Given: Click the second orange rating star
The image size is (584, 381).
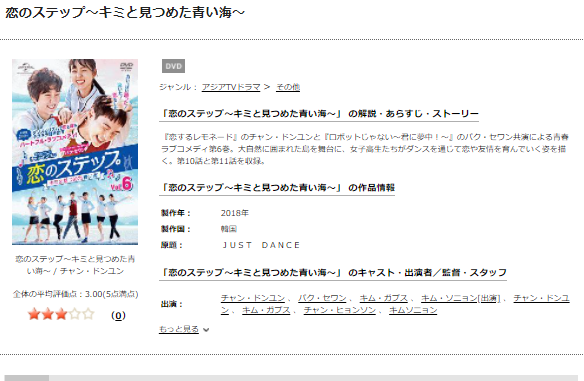Looking at the screenshot, I should point(48,314).
